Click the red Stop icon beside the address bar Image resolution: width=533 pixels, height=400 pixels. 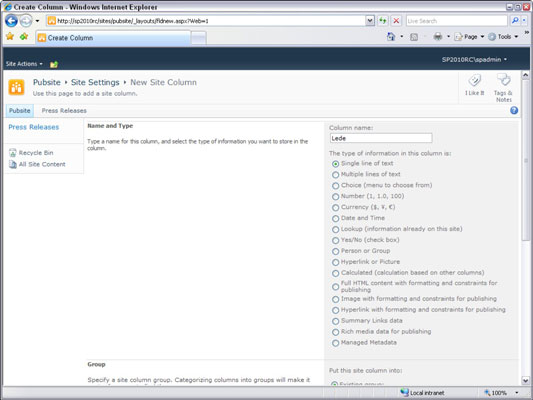(x=396, y=21)
